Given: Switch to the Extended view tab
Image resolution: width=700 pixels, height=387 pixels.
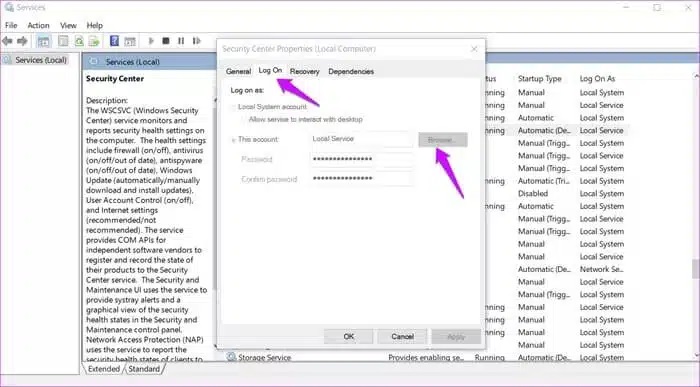Looking at the screenshot, I should (104, 369).
